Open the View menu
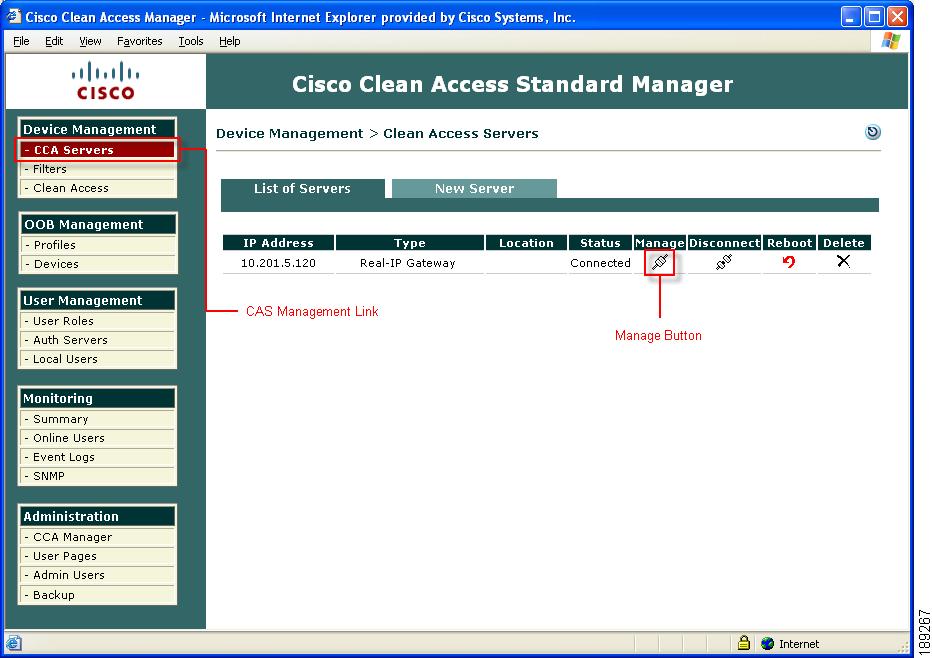The image size is (932, 658). pos(90,41)
